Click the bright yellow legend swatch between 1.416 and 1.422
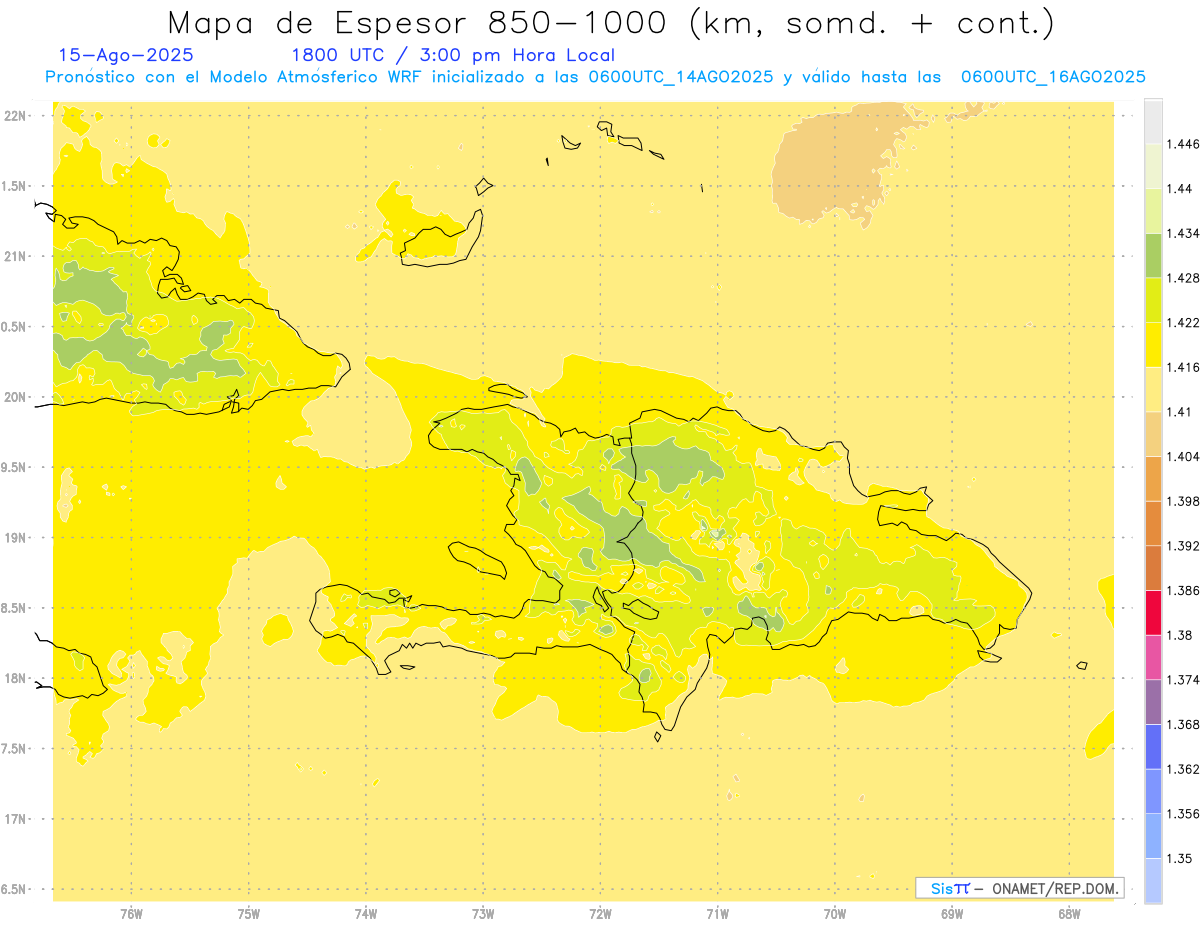Viewport: 1200px width, 927px height. 1153,344
